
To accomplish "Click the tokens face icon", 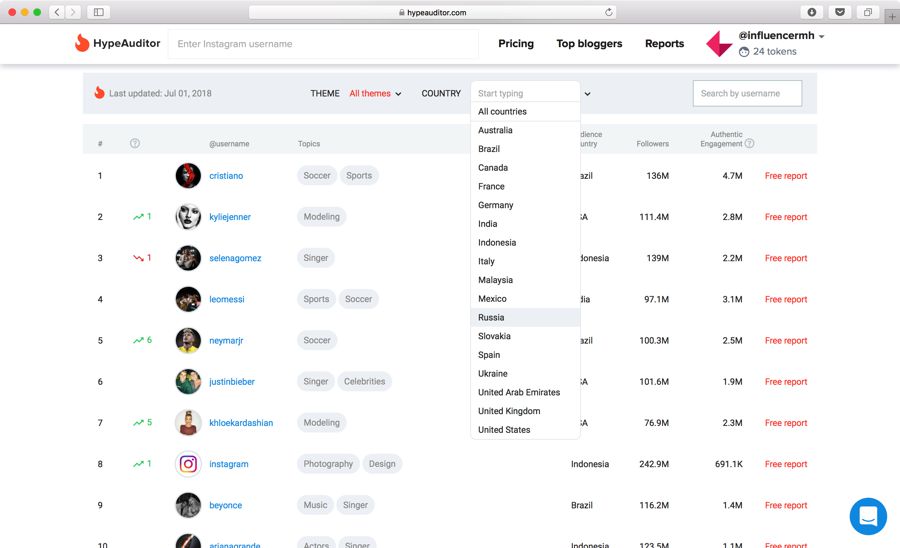I will 744,52.
